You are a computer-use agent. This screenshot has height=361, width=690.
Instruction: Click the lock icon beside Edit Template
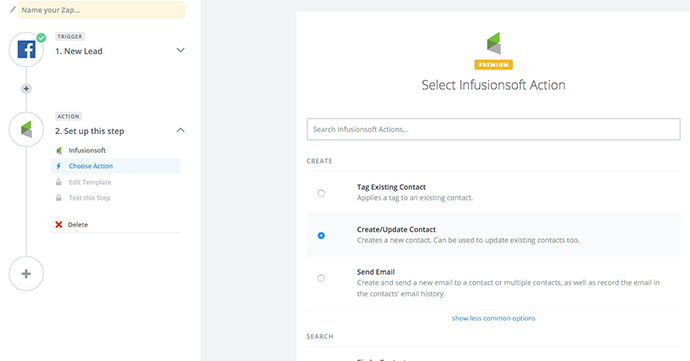click(59, 182)
